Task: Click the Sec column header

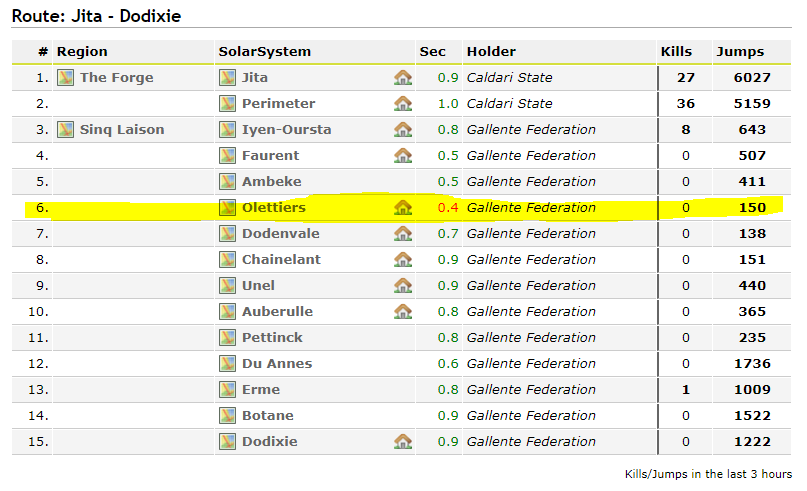Action: point(432,51)
